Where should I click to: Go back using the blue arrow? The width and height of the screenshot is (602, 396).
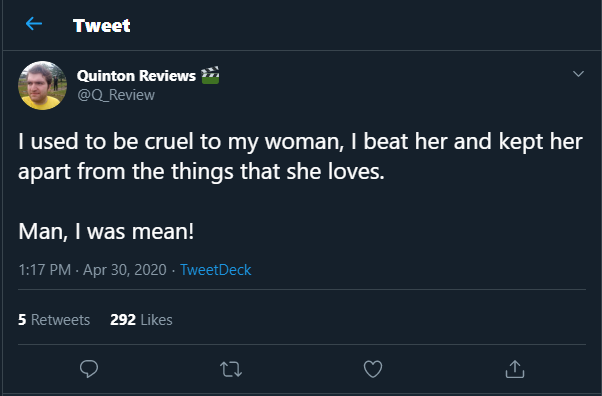coord(34,24)
